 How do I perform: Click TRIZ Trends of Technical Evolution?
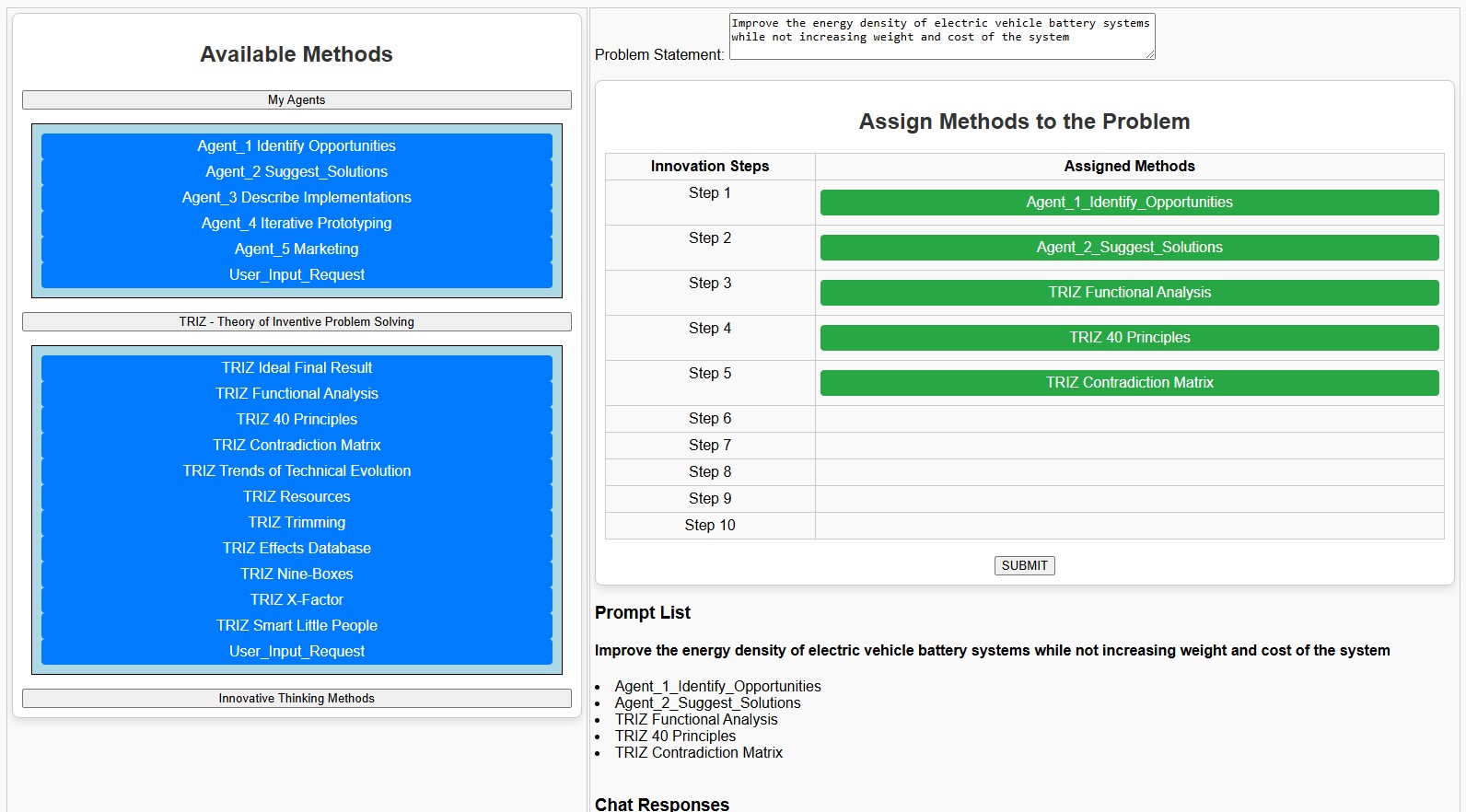pyautogui.click(x=297, y=470)
